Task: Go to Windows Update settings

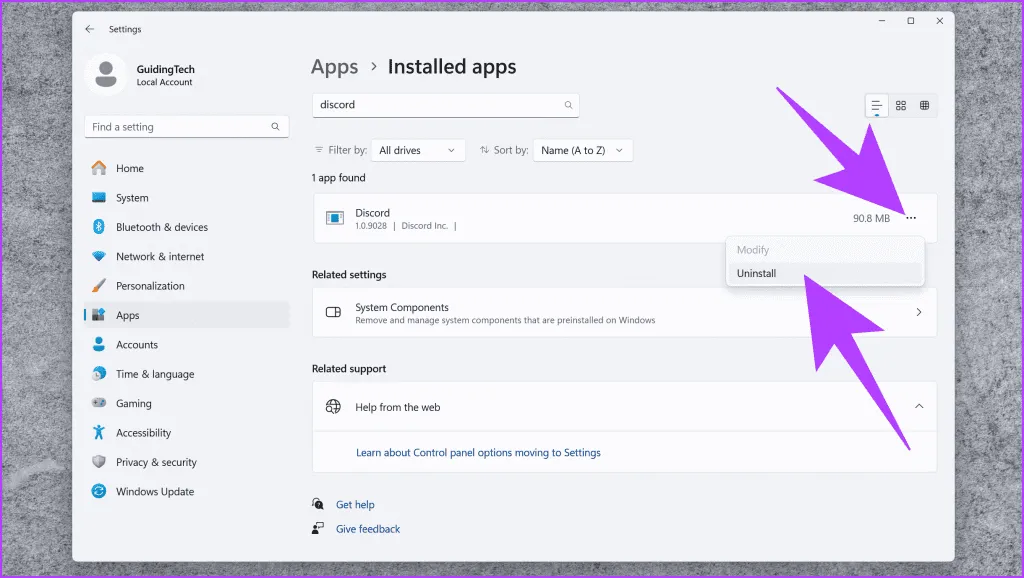Action: [x=154, y=491]
